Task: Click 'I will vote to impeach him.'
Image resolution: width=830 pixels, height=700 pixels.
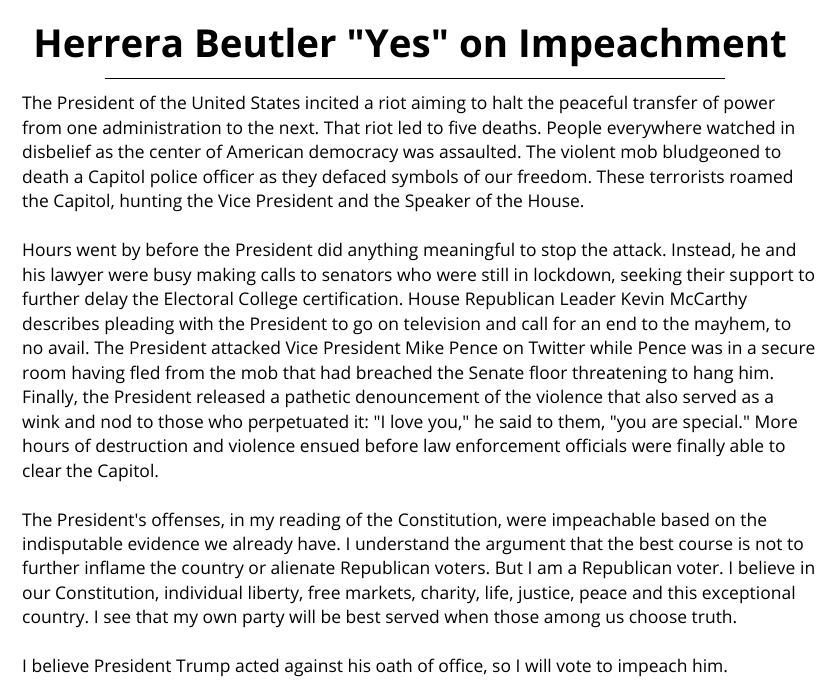Action: point(621,666)
